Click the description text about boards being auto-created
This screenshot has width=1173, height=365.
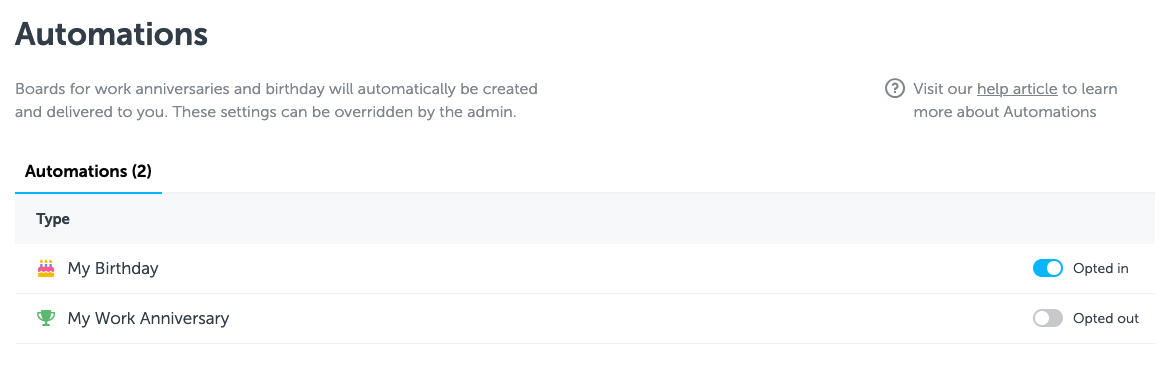[277, 101]
